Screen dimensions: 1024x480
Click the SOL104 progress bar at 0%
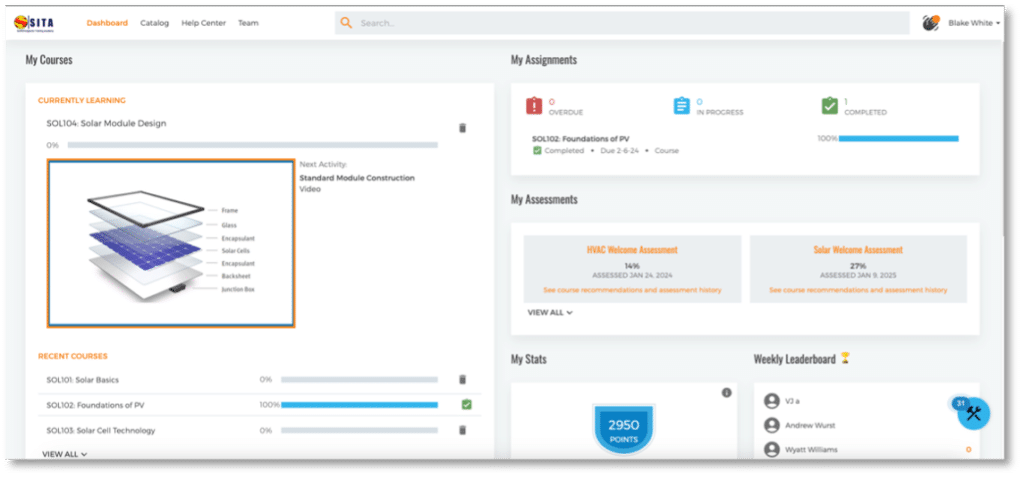(252, 145)
